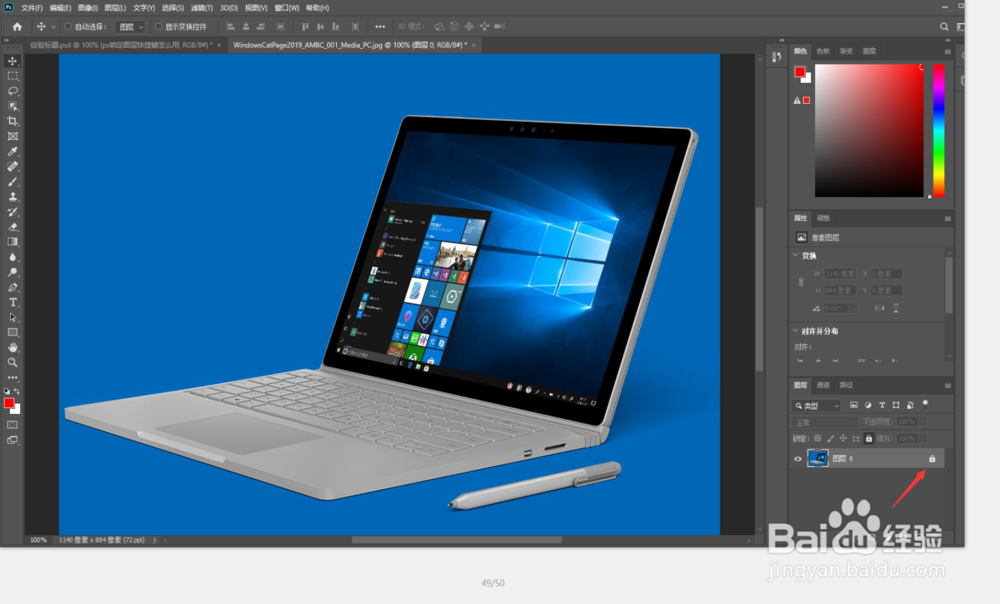This screenshot has height=604, width=1000.
Task: Enable 显示变换控件 checkbox
Action: tap(158, 27)
